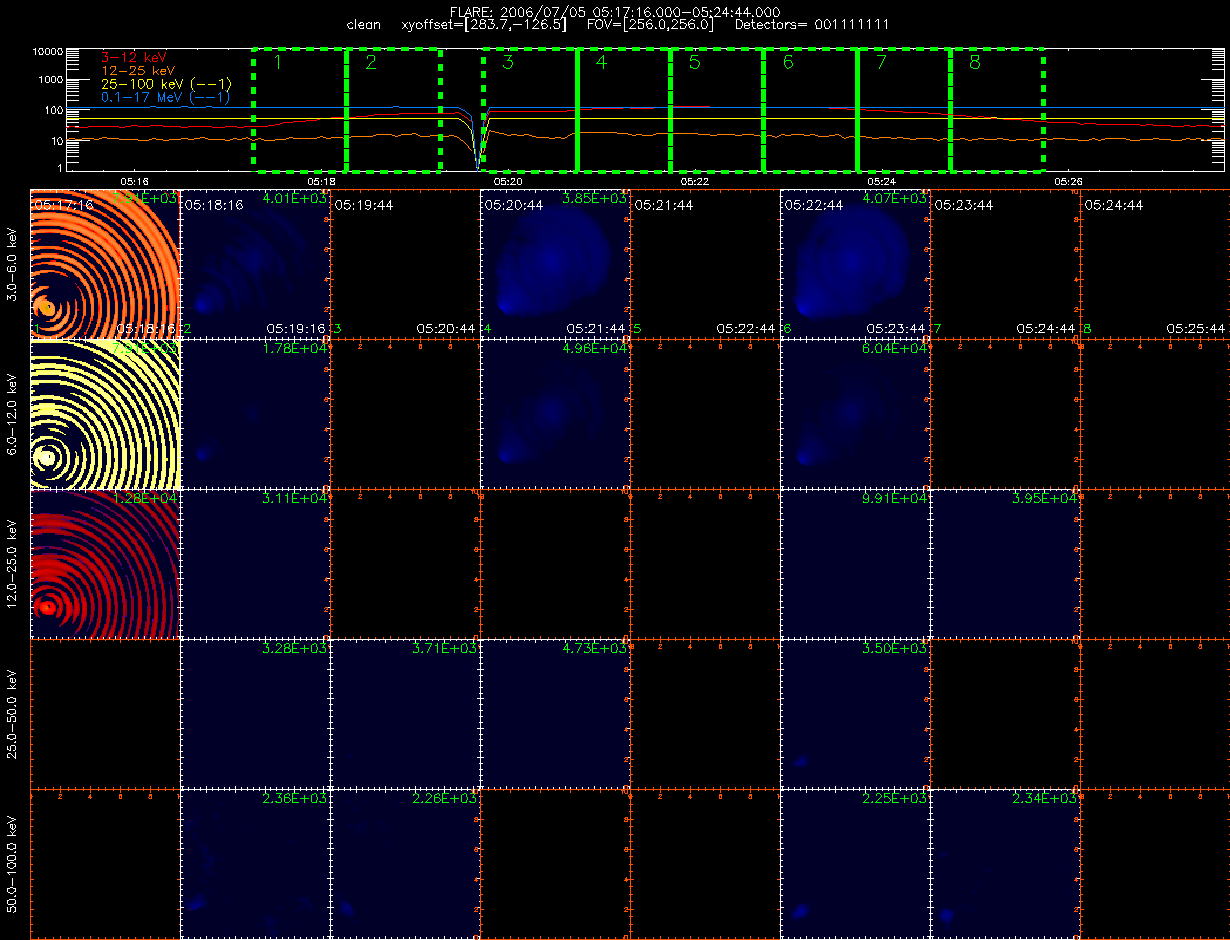The width and height of the screenshot is (1230, 940).
Task: Open the 3.0-6.0 keV image starting 05:20:44
Action: 555,264
